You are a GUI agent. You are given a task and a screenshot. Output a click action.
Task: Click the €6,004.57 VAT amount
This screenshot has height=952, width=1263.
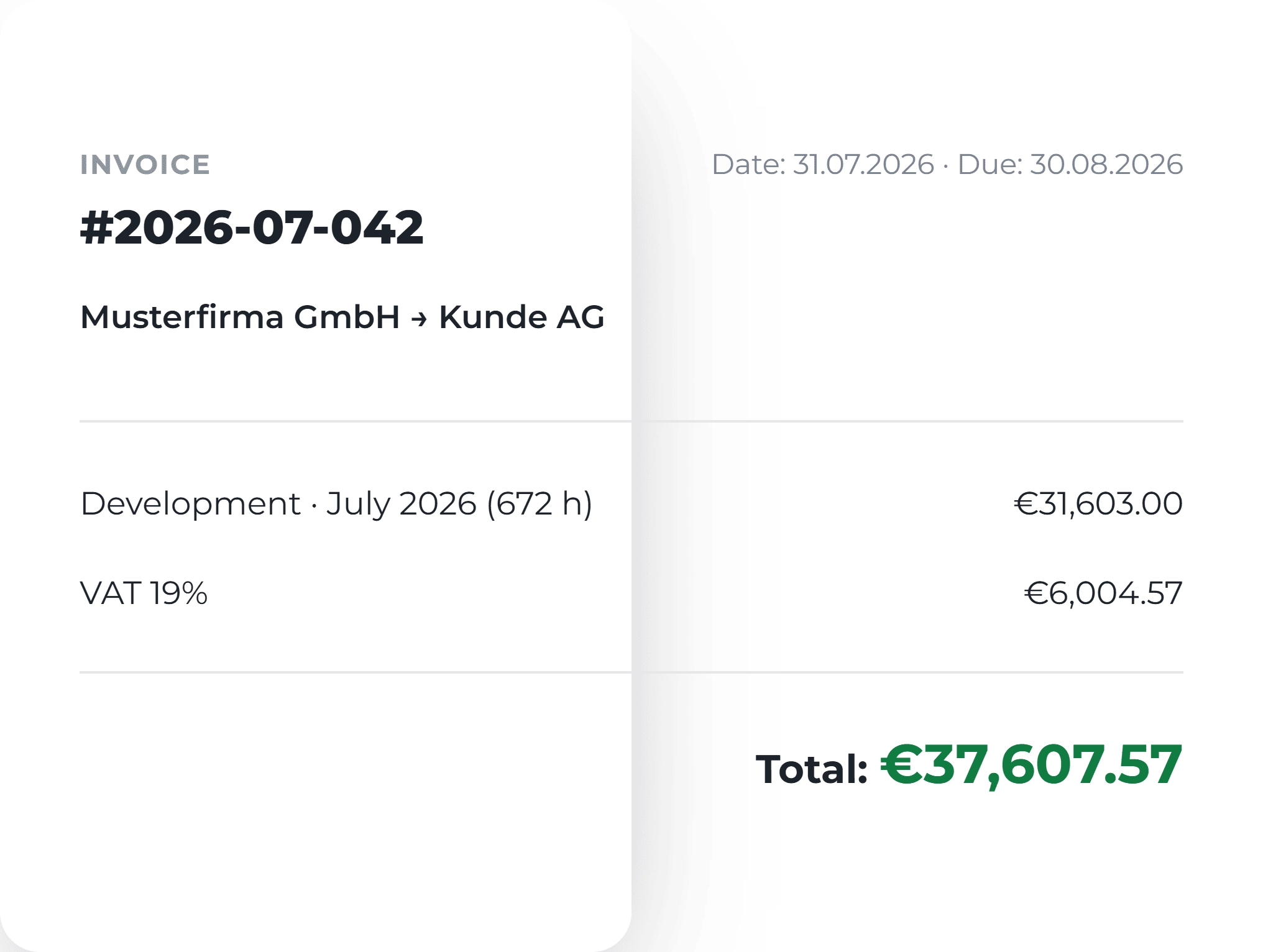[x=1103, y=593]
